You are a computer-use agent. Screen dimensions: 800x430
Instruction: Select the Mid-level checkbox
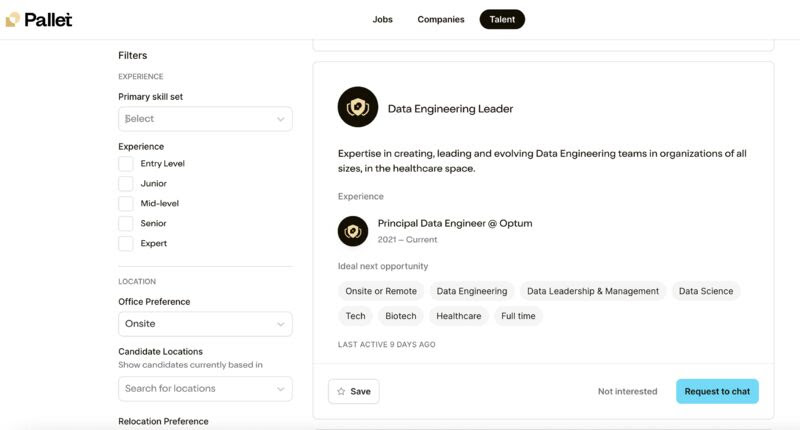point(126,204)
